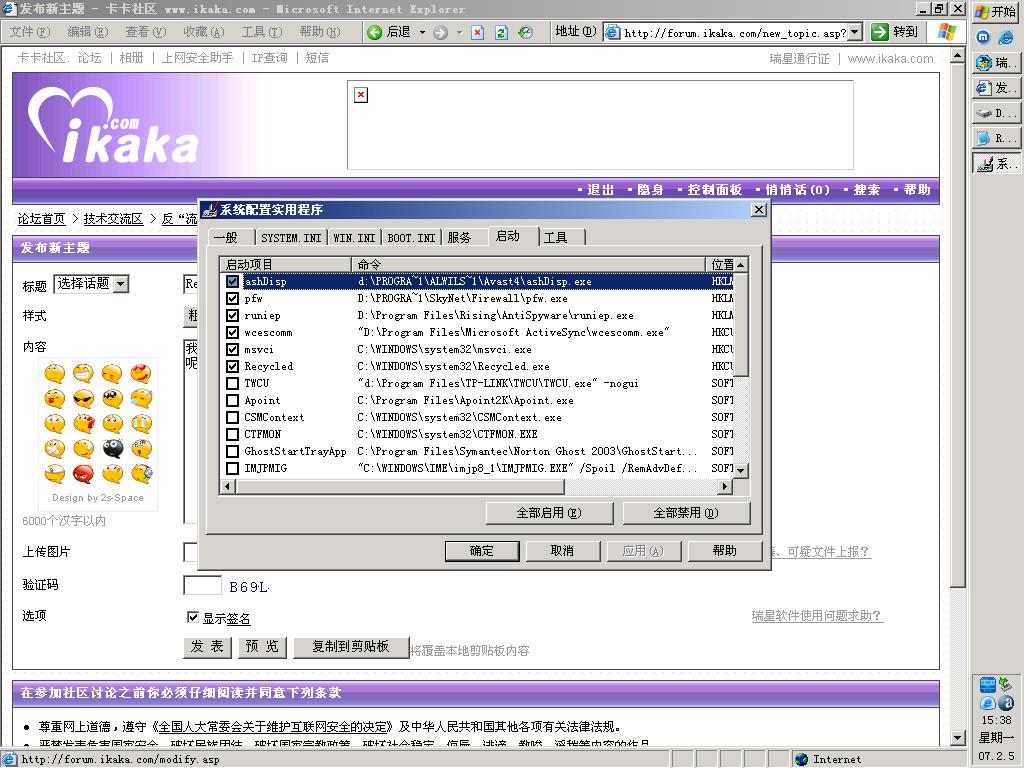
Task: Click the avast 'a' ball tray icon
Action: (x=1006, y=703)
